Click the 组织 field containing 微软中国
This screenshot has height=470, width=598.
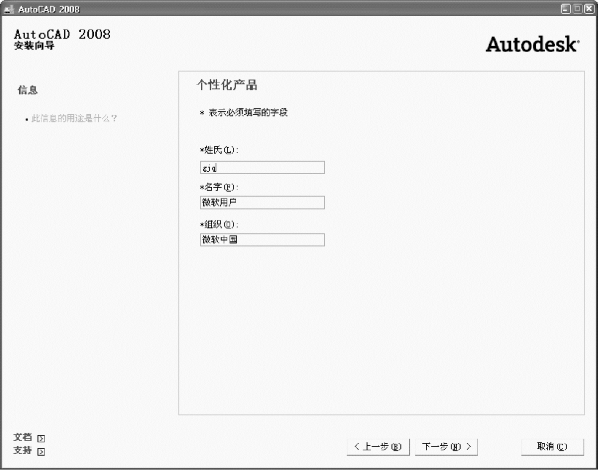point(262,240)
